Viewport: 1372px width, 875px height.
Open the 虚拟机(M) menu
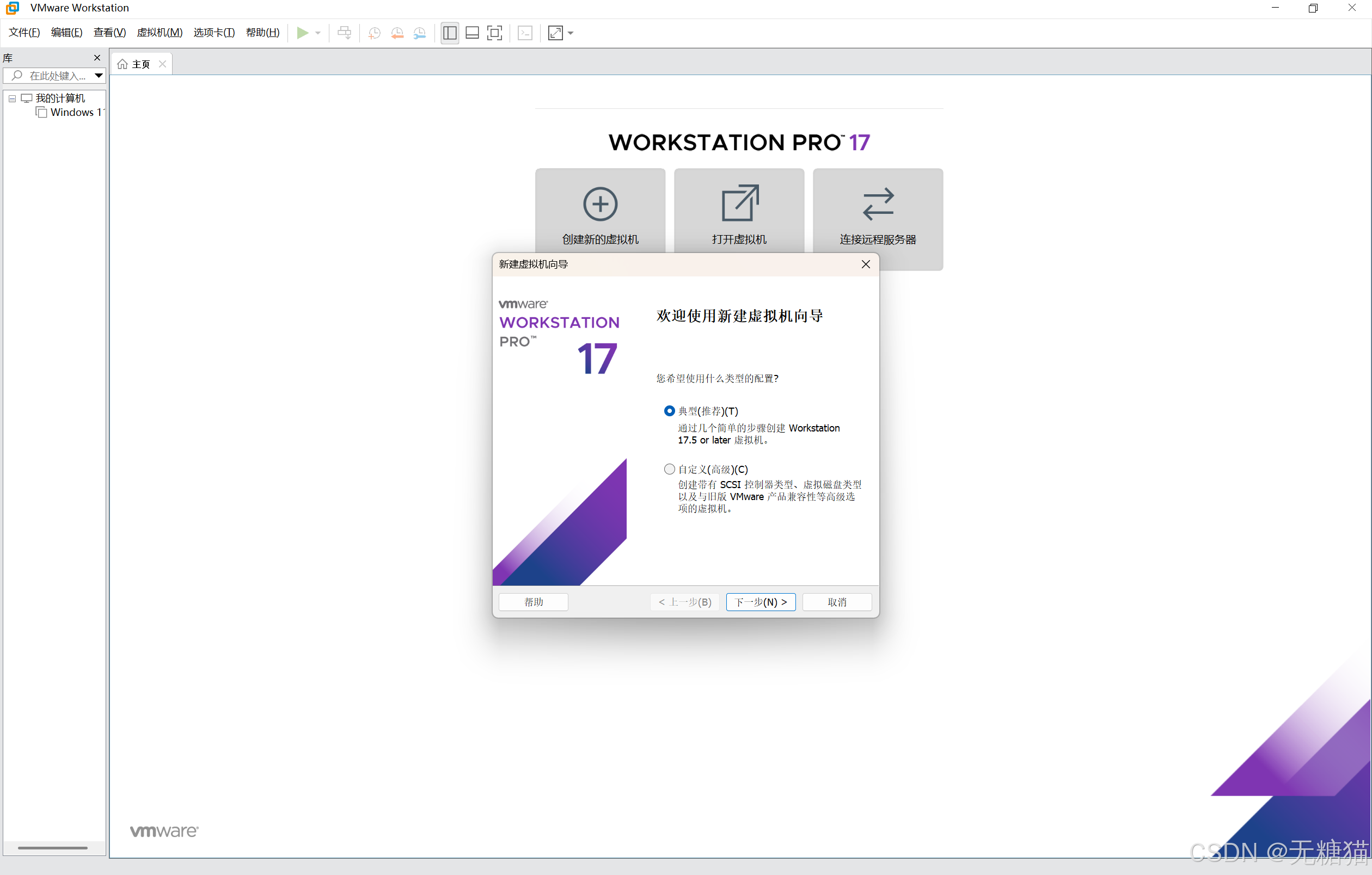(x=160, y=33)
